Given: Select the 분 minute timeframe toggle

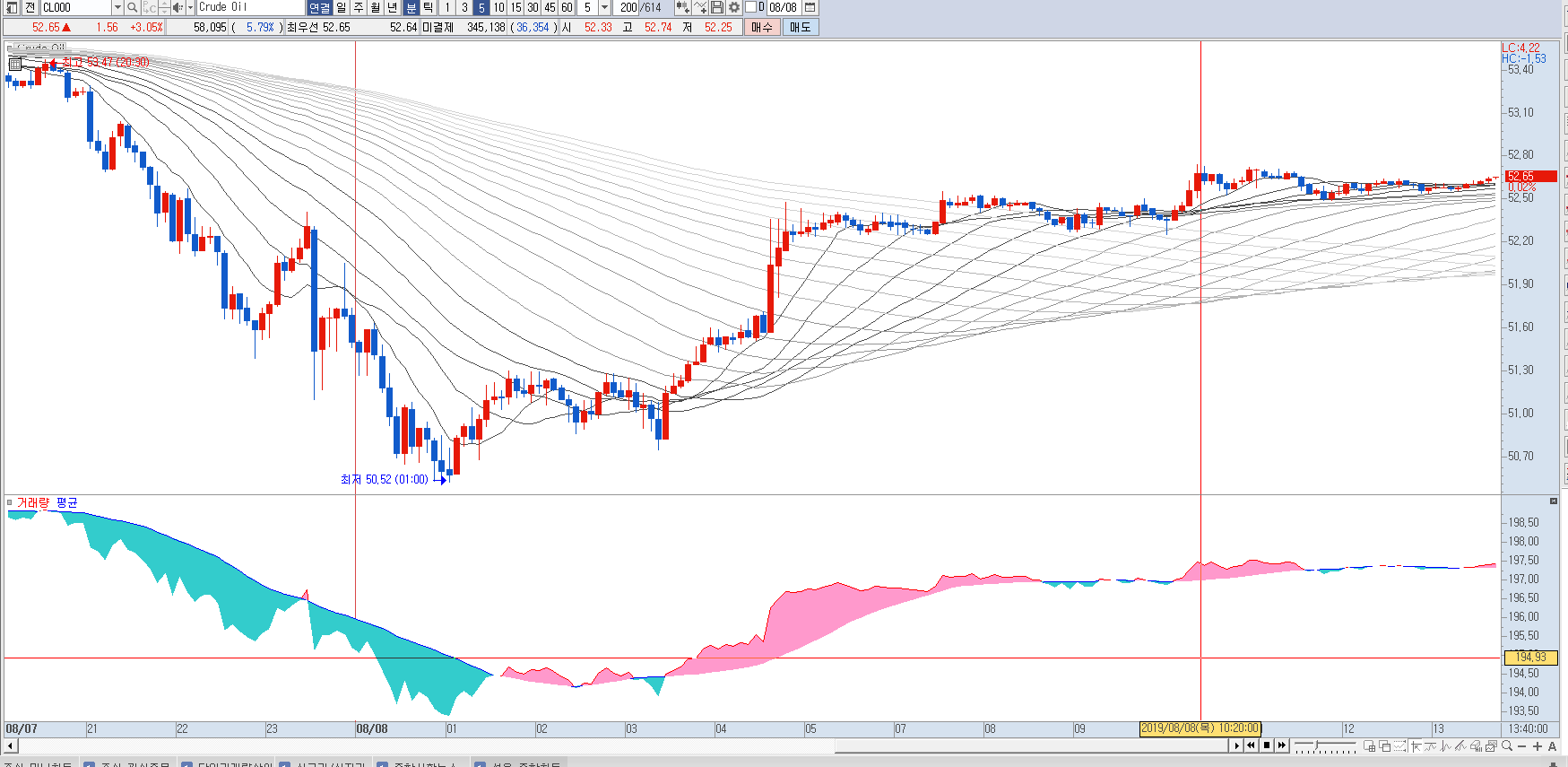Looking at the screenshot, I should (x=411, y=7).
